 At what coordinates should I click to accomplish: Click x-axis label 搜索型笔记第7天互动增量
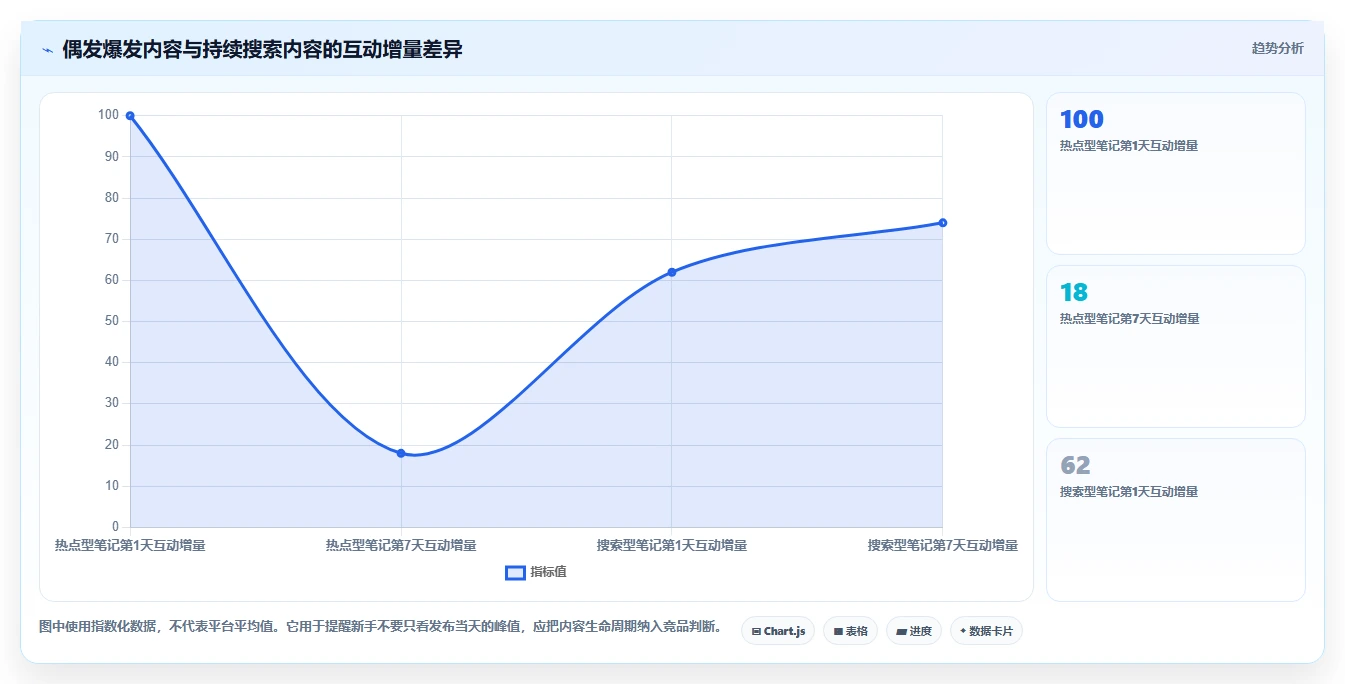(x=943, y=545)
